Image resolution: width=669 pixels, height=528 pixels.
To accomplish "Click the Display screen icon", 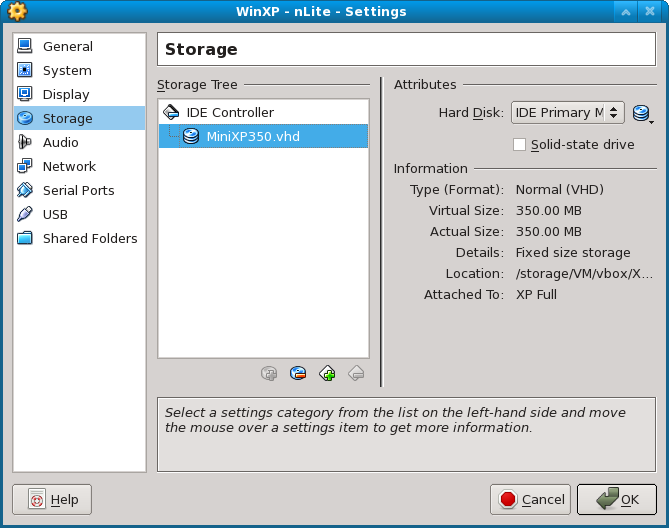I will coord(25,93).
